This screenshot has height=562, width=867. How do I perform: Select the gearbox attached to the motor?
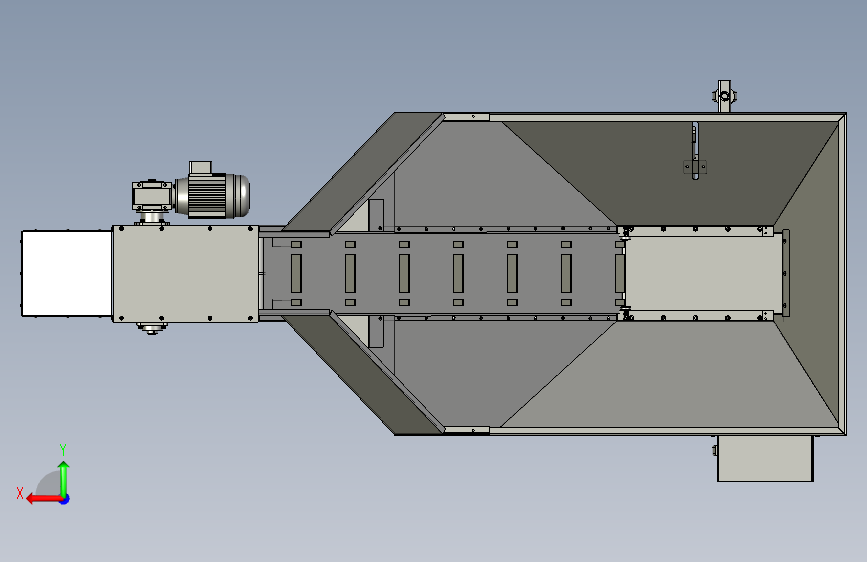(x=152, y=195)
